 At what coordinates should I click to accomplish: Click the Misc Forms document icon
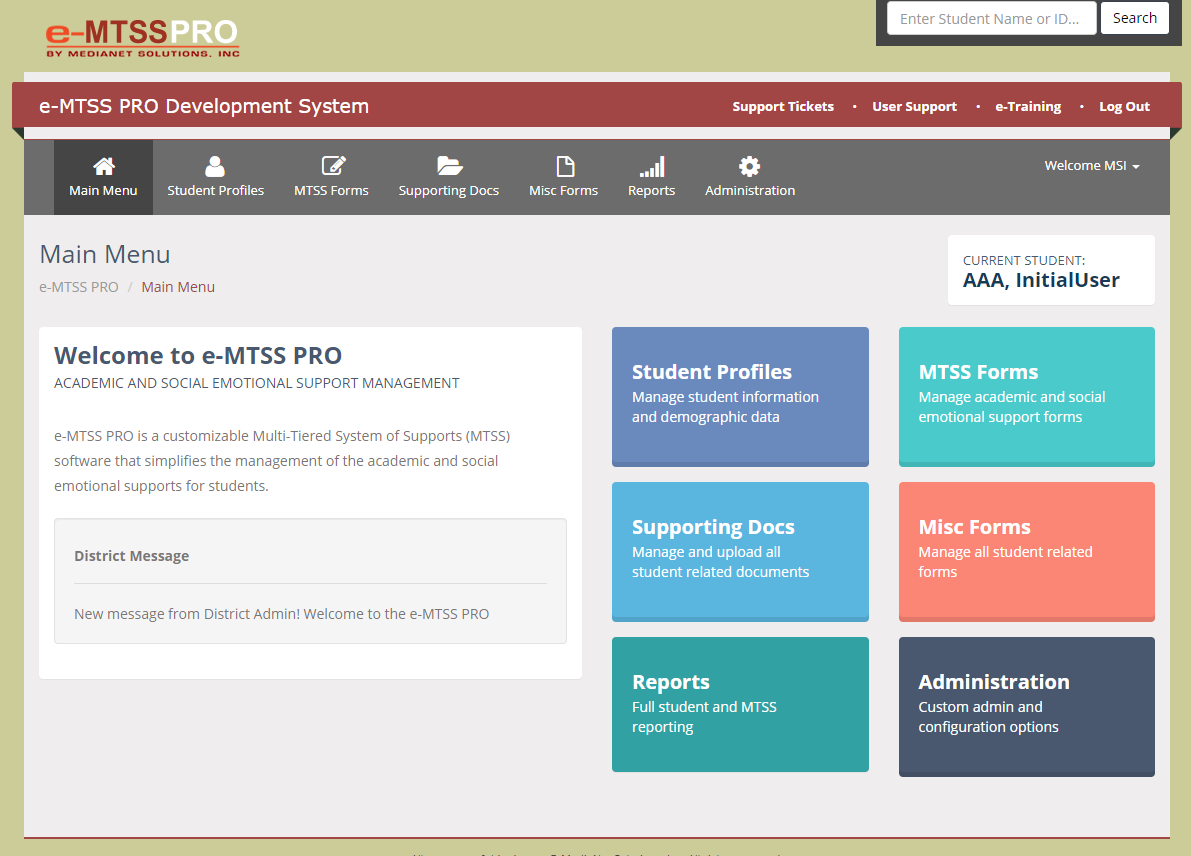click(x=565, y=166)
